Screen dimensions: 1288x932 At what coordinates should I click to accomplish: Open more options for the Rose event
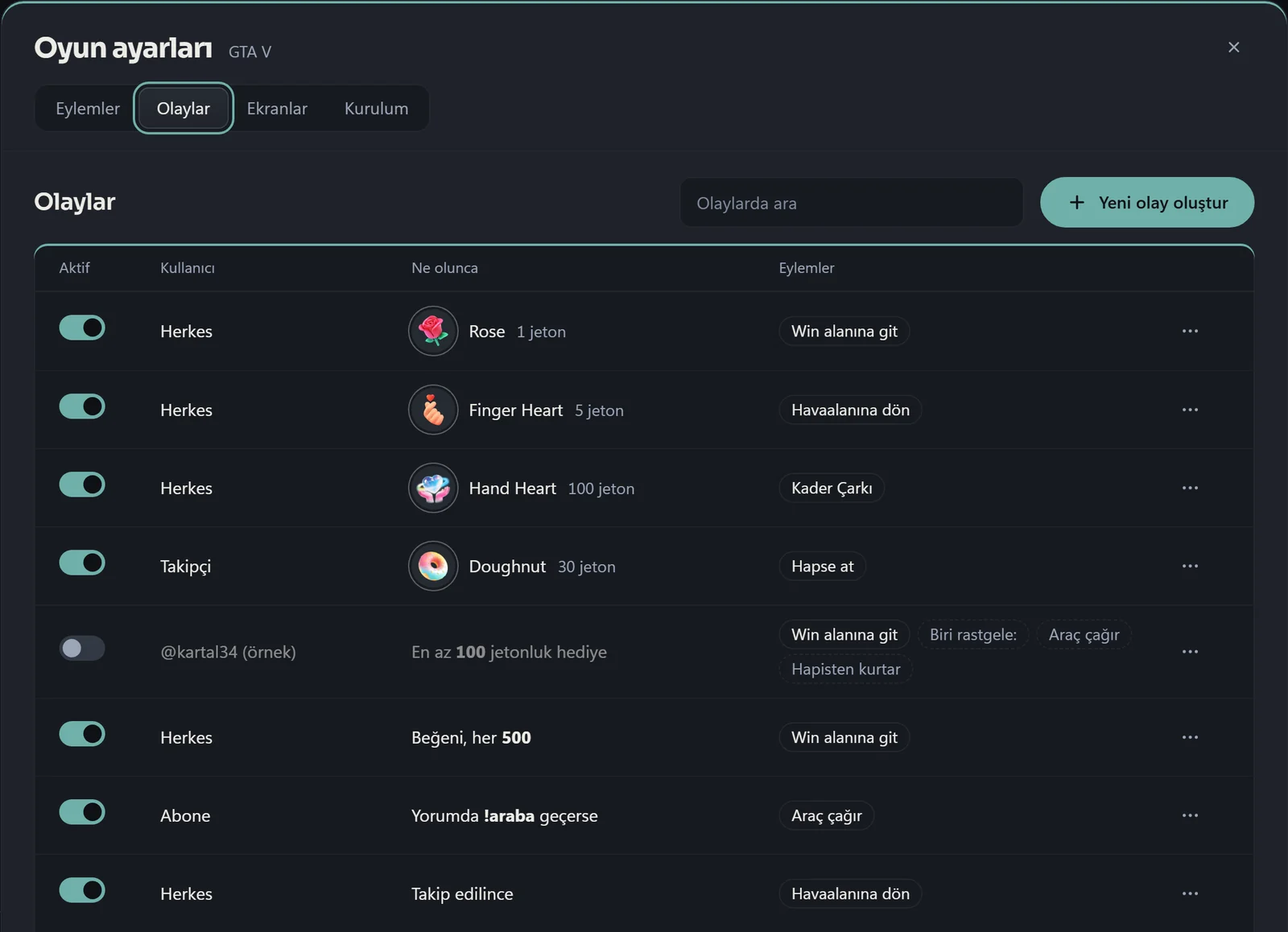coord(1190,331)
